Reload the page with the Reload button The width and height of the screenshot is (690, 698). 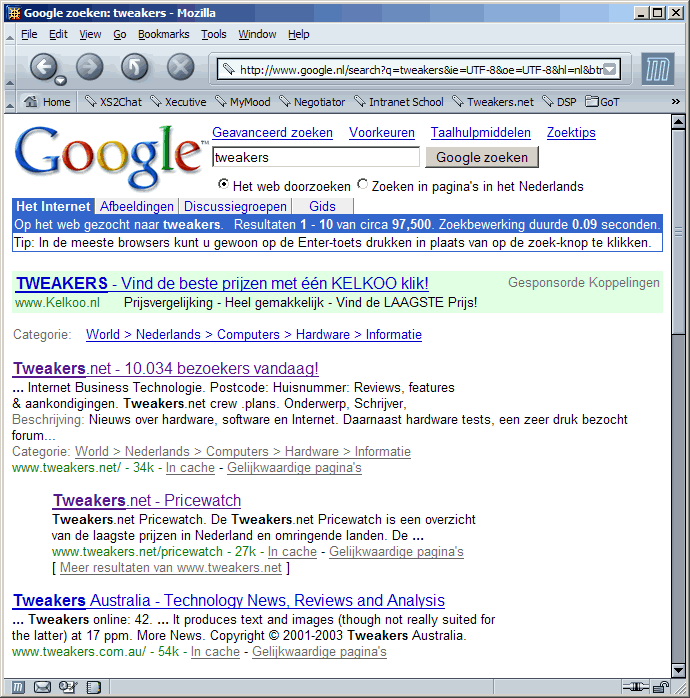(135, 67)
